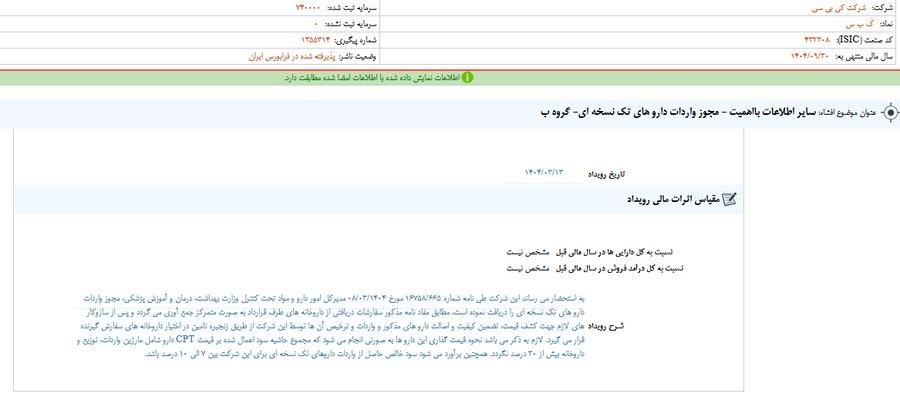
Task: Click registered capital value ۷۴۰۰۰۰
Action: click(308, 8)
